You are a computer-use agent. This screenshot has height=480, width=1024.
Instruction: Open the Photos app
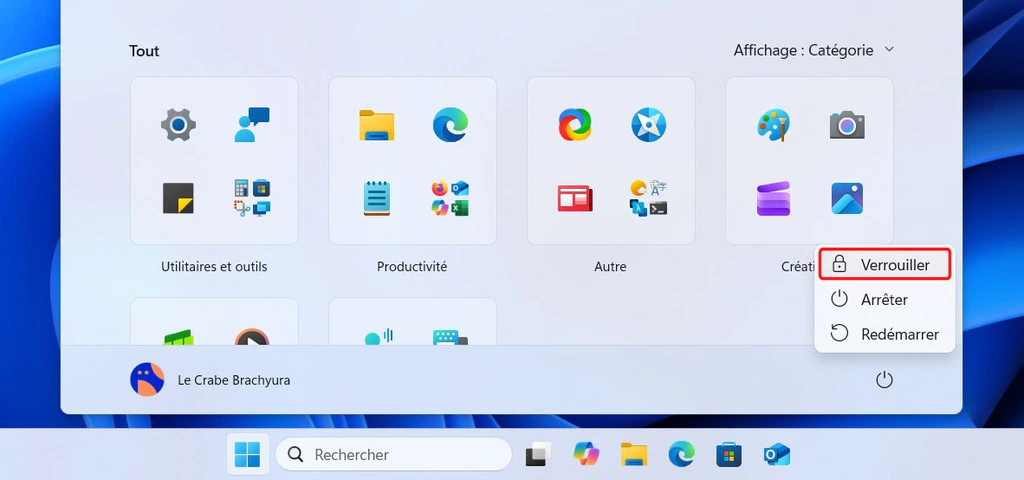tap(847, 198)
